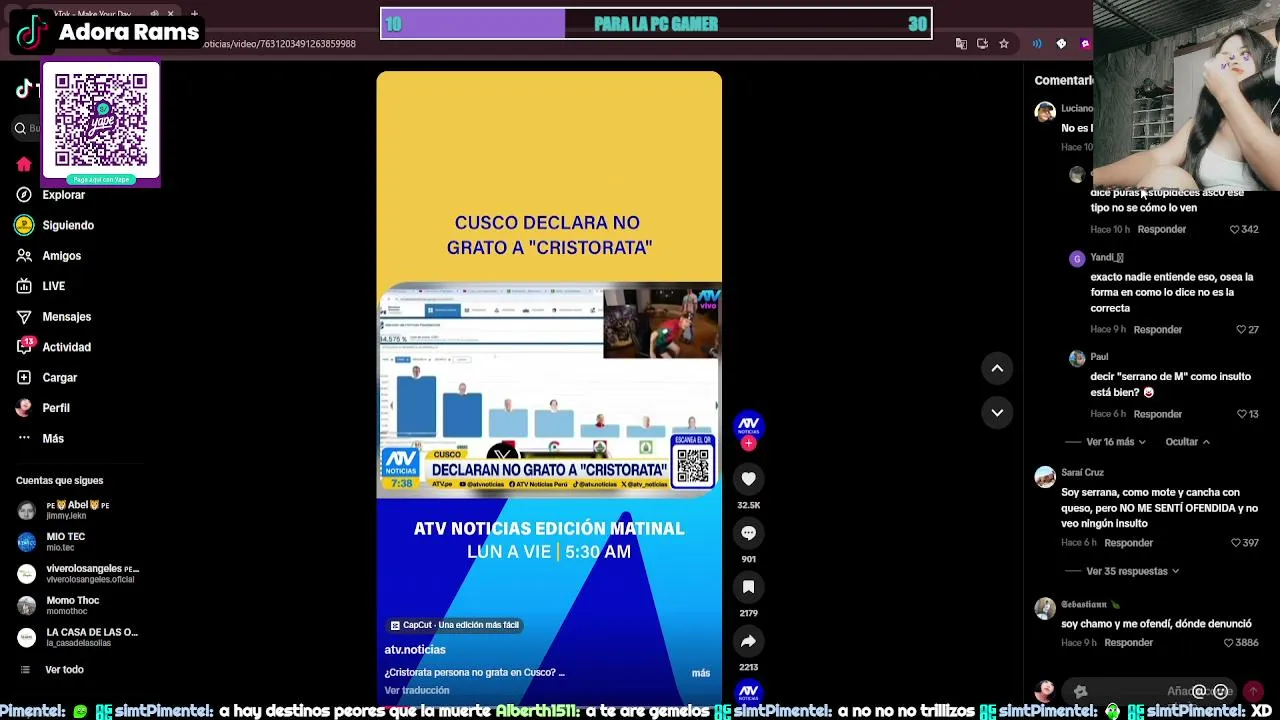The height and width of the screenshot is (720, 1280).
Task: Click the 'PARA LA PC GAMER' goal bar
Action: click(x=656, y=24)
